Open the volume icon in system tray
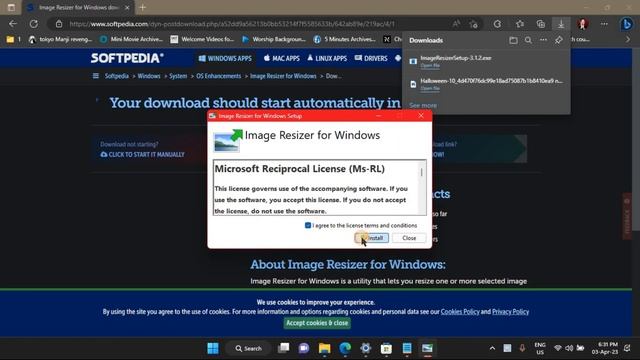 click(569, 348)
